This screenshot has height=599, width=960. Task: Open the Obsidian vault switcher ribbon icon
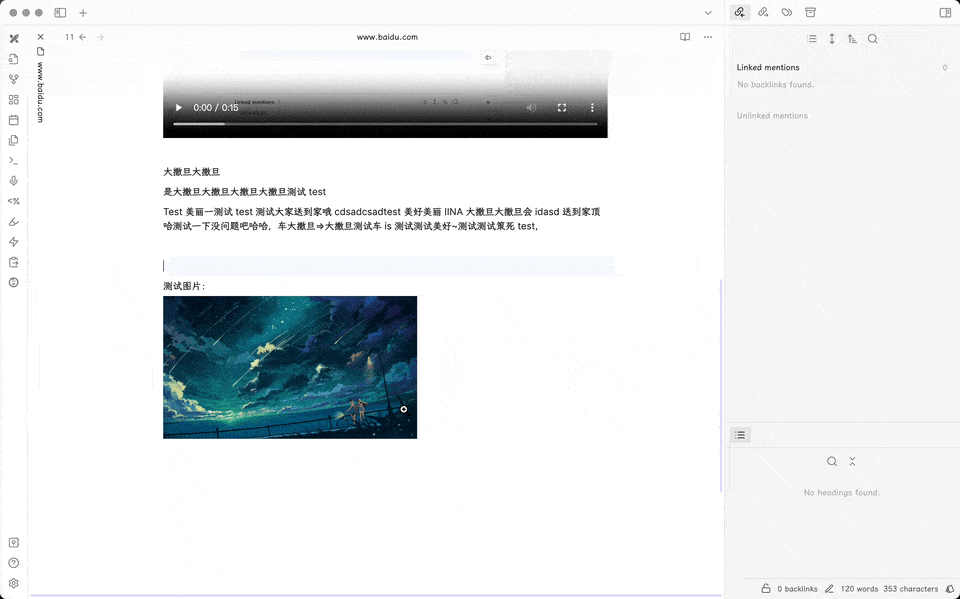[14, 39]
